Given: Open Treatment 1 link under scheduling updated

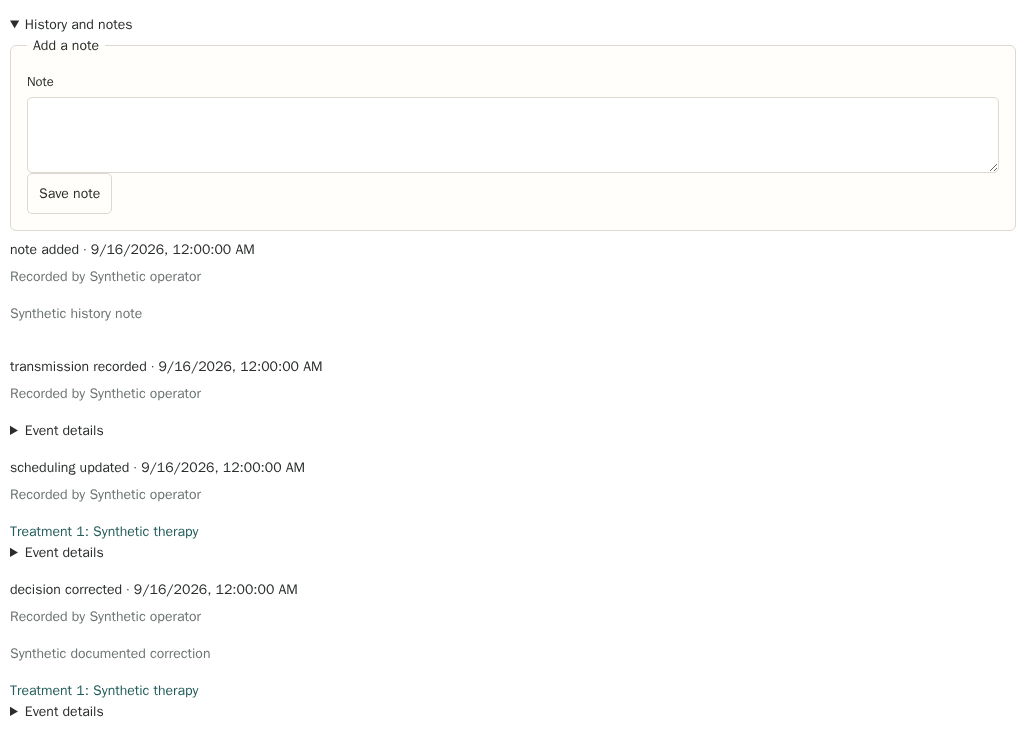Looking at the screenshot, I should pyautogui.click(x=104, y=531).
